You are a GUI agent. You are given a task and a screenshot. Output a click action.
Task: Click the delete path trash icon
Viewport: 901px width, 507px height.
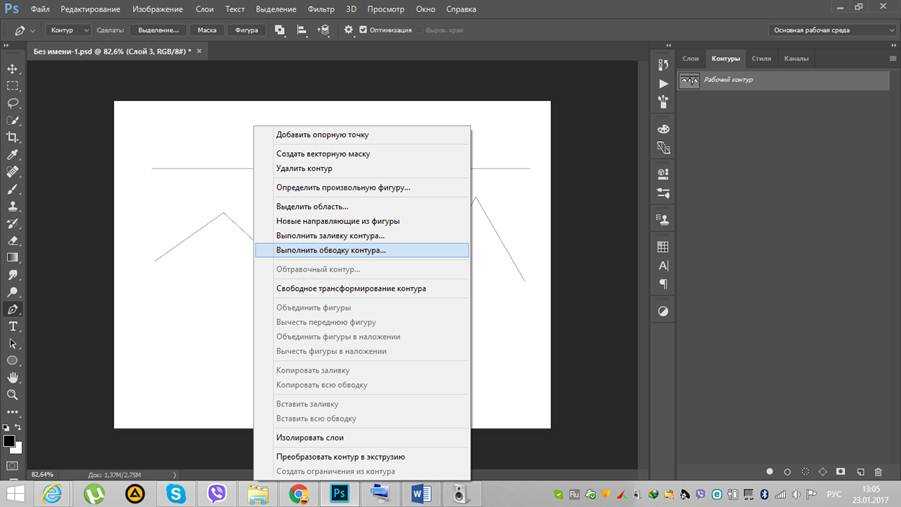point(878,471)
